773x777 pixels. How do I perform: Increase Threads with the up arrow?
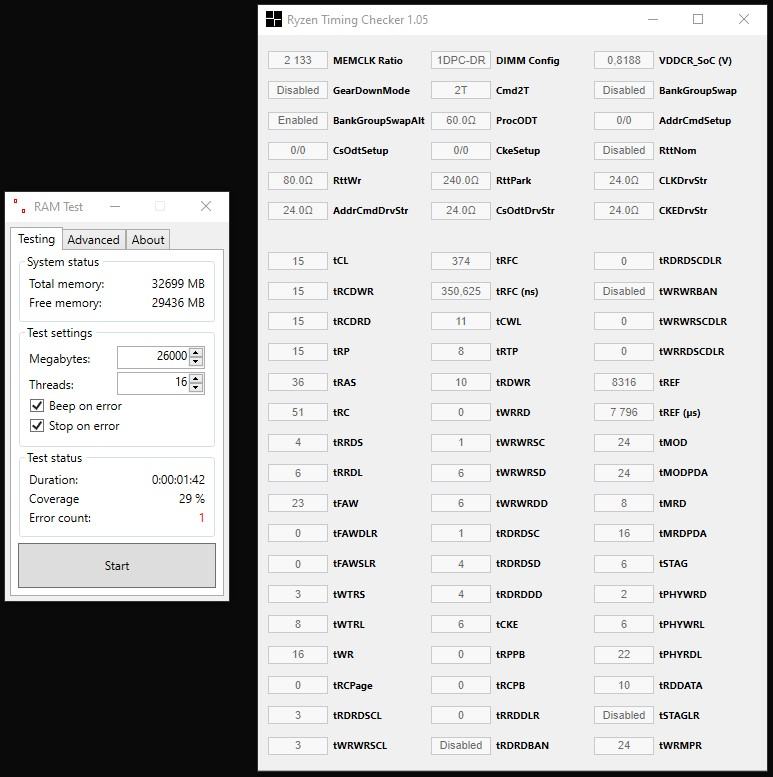click(x=196, y=378)
